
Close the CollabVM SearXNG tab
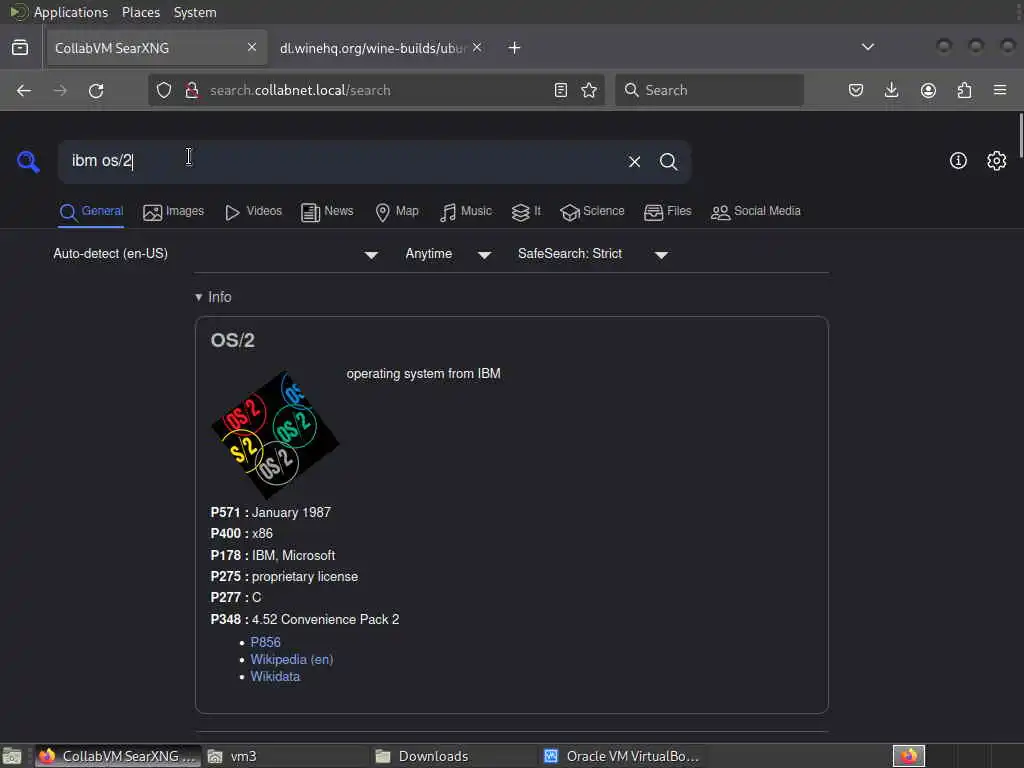click(x=252, y=47)
